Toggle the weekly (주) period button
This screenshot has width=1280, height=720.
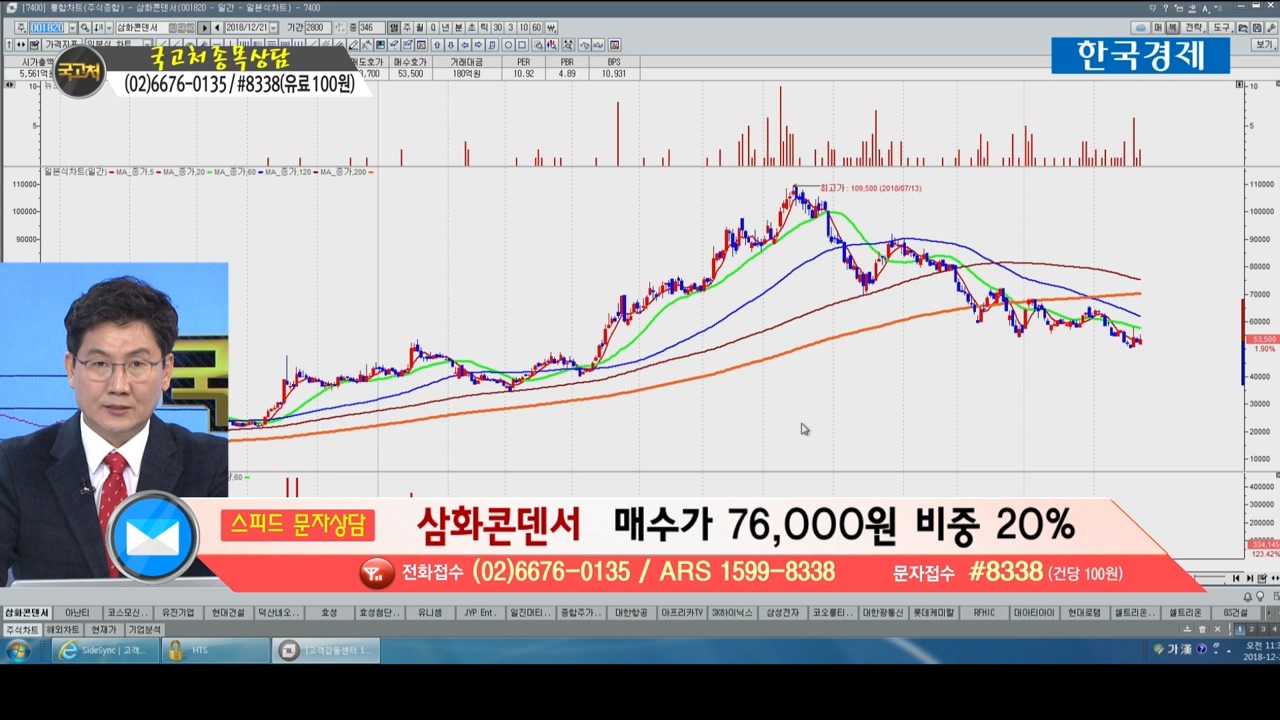tap(407, 28)
